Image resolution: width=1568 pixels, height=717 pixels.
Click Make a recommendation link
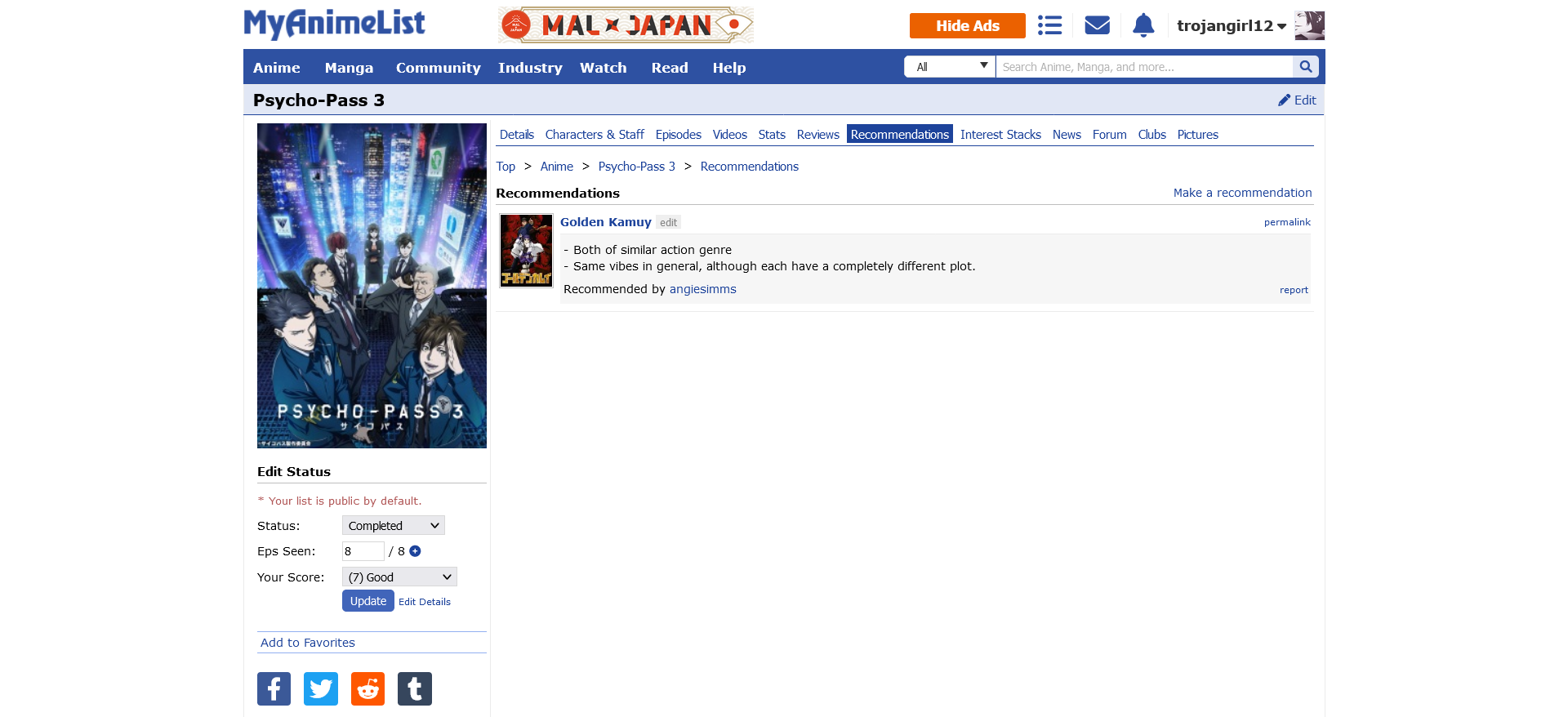coord(1243,193)
